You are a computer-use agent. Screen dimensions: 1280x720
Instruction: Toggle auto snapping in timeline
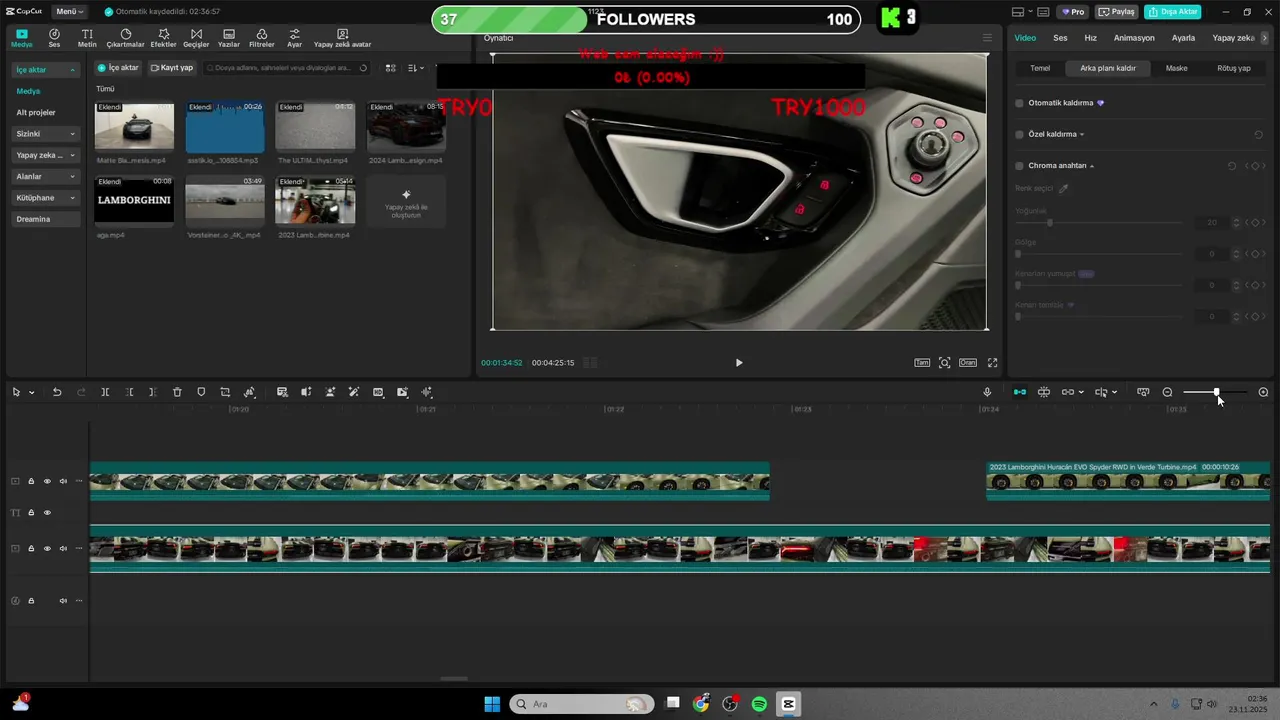pos(1044,392)
